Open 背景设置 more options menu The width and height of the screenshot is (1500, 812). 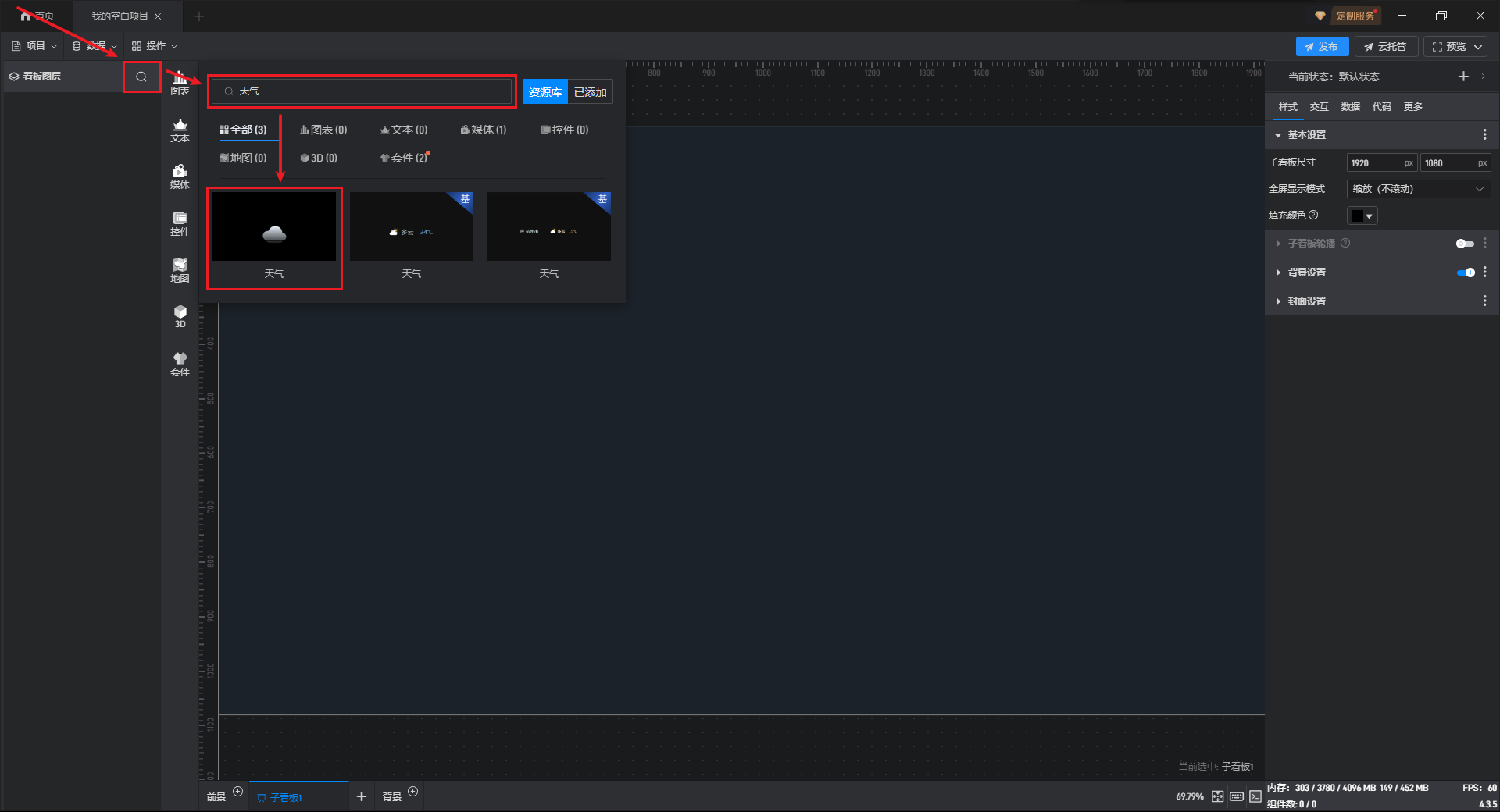pos(1484,272)
